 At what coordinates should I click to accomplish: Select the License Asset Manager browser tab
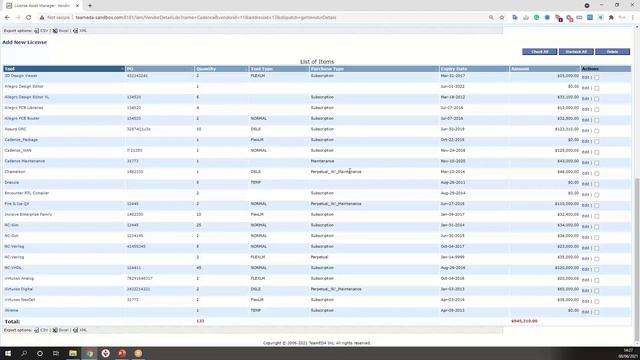[x=42, y=6]
